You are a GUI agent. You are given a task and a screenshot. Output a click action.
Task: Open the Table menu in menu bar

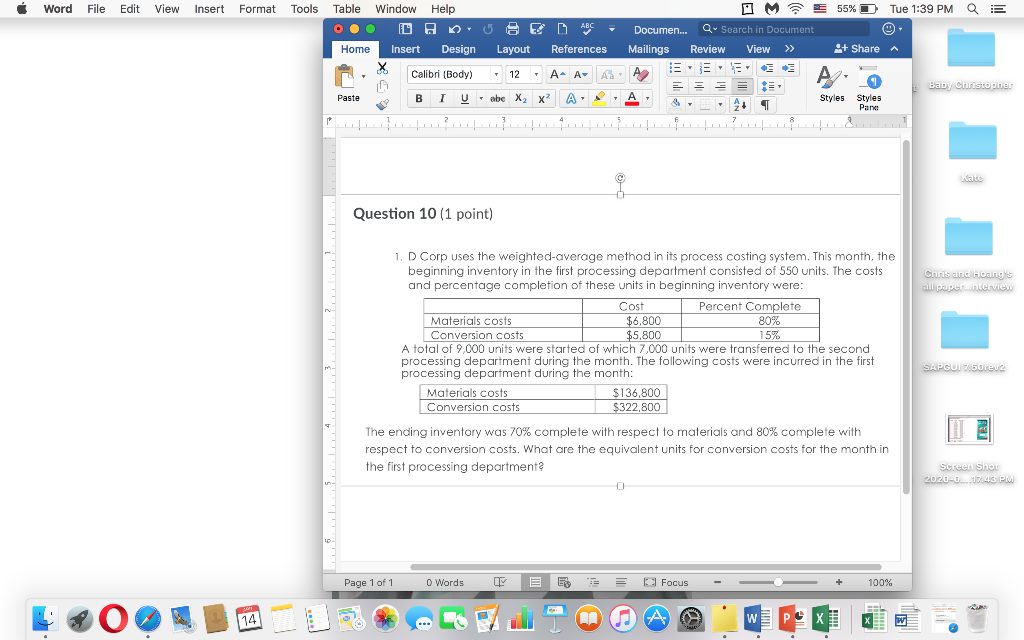346,9
